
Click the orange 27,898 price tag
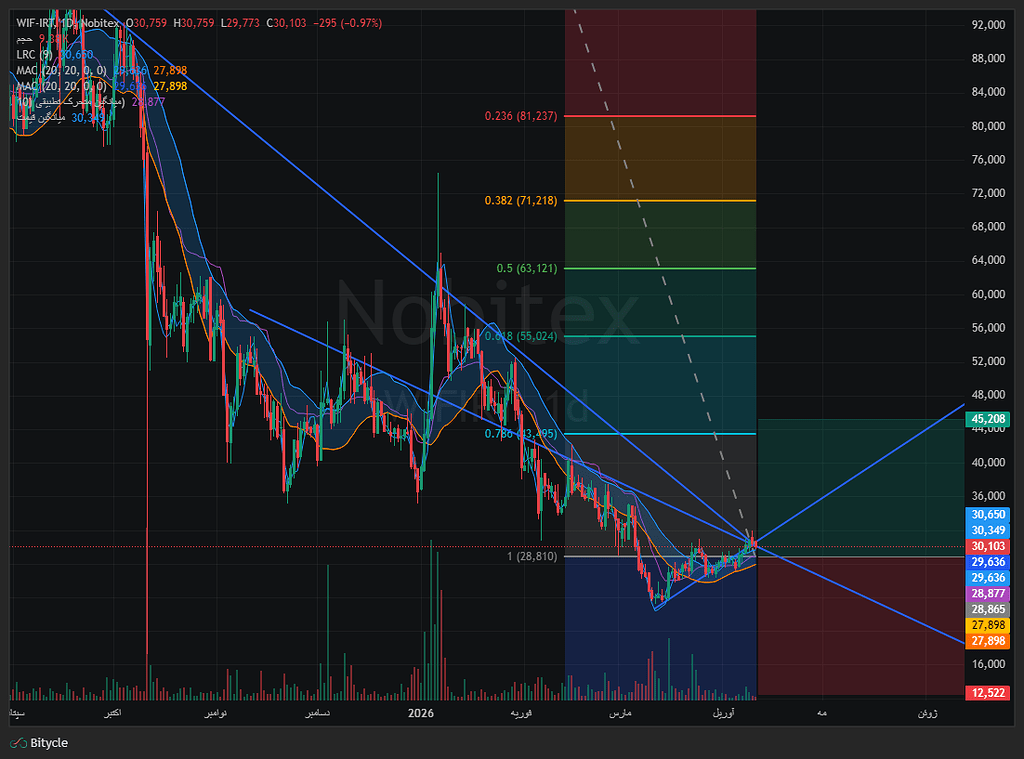(987, 641)
